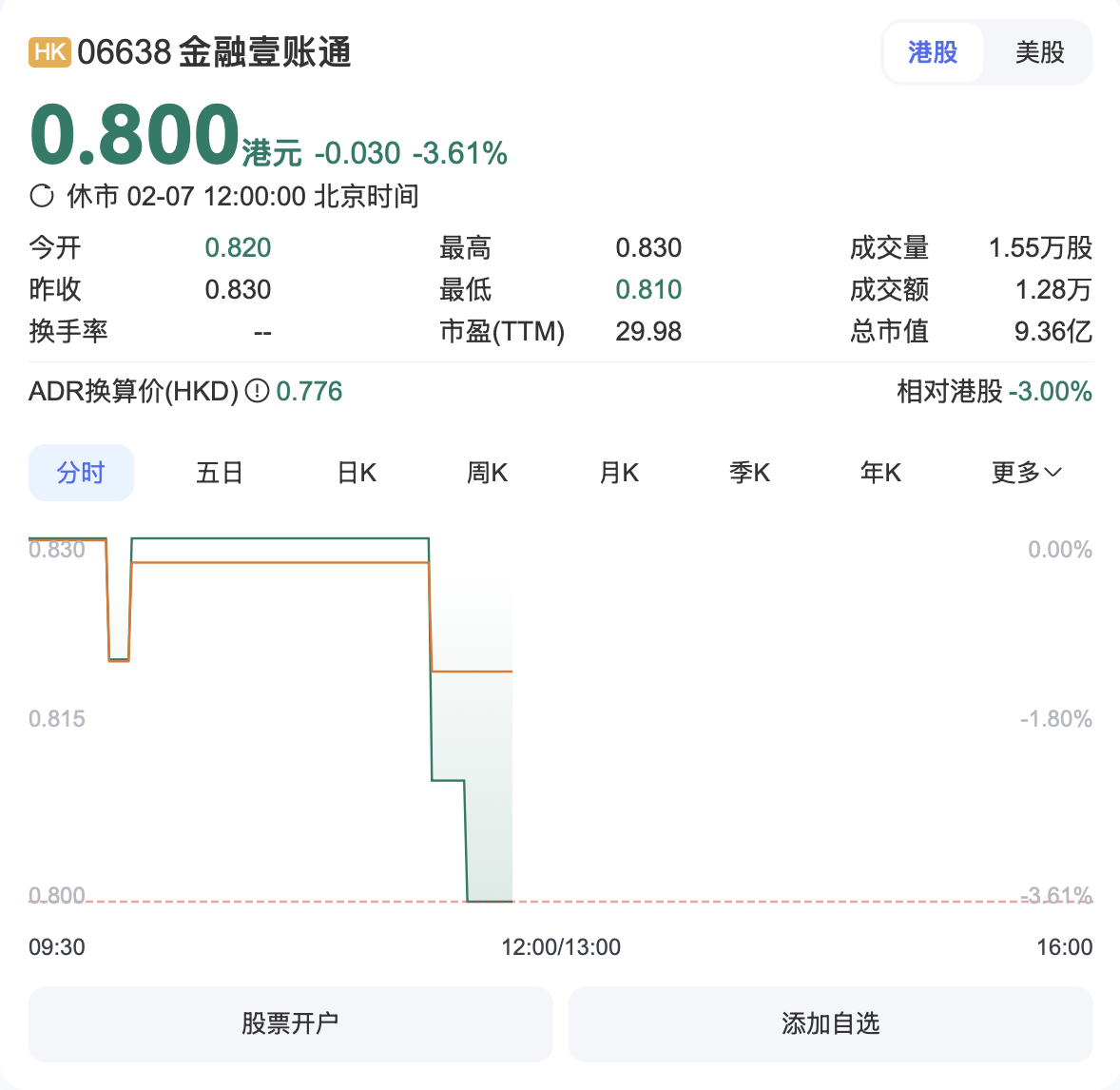Click the HK market badge icon

(49, 53)
